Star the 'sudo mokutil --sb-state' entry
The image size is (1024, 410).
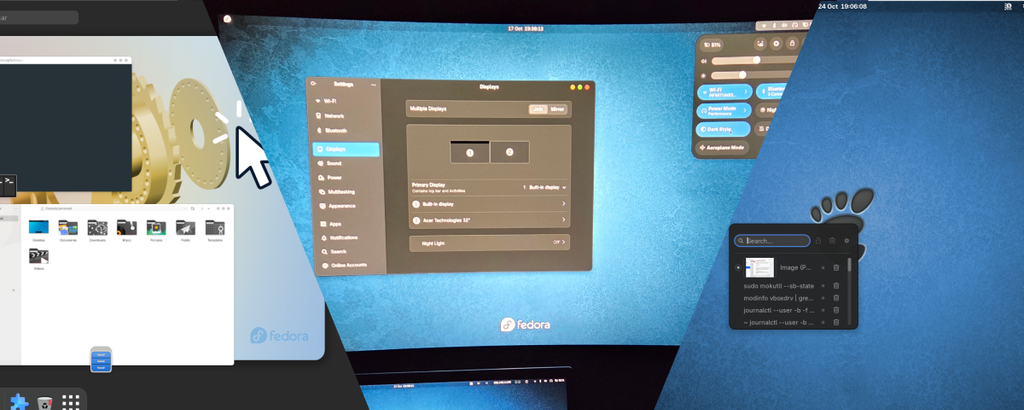pyautogui.click(x=823, y=286)
